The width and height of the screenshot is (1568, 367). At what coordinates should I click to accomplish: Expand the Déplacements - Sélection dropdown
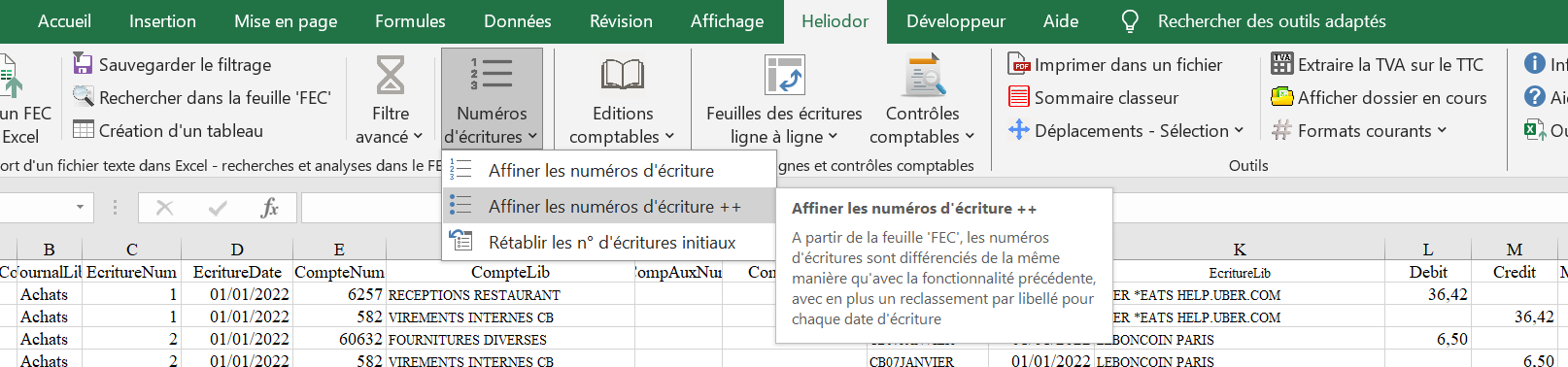pyautogui.click(x=1239, y=130)
